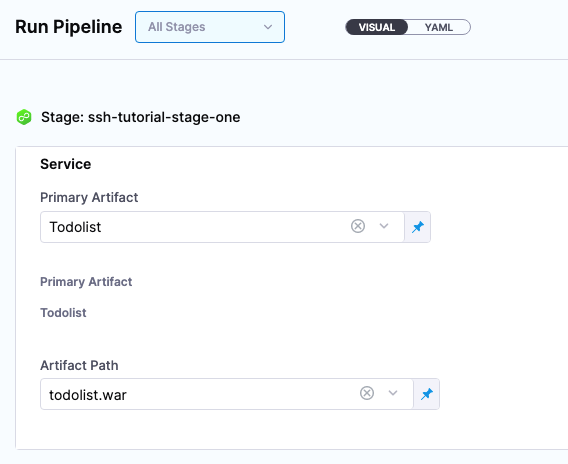Expand Artifact Path dropdown chevron
The height and width of the screenshot is (464, 568).
pyautogui.click(x=393, y=393)
